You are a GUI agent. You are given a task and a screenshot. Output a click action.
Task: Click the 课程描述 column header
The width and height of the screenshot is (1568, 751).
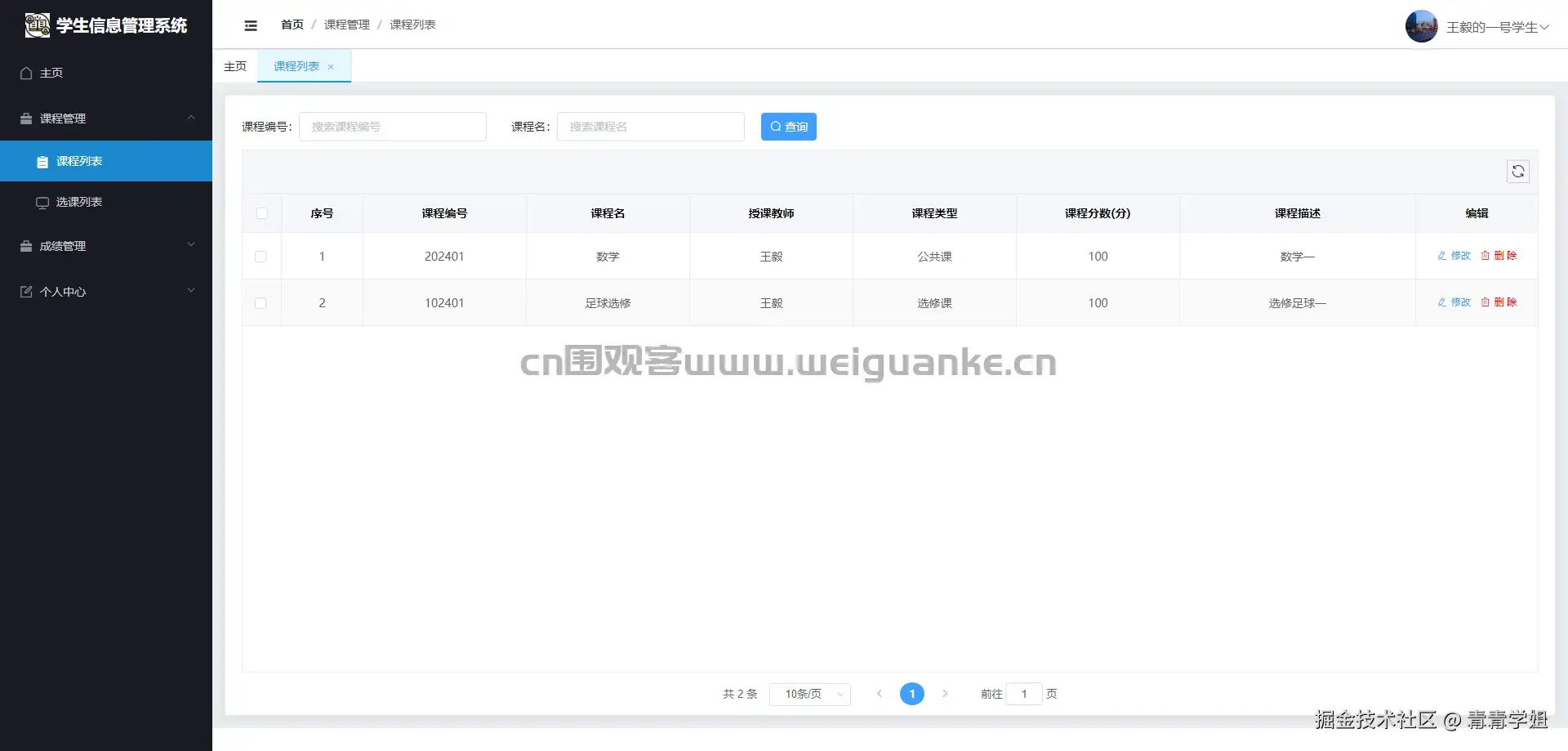pos(1298,213)
